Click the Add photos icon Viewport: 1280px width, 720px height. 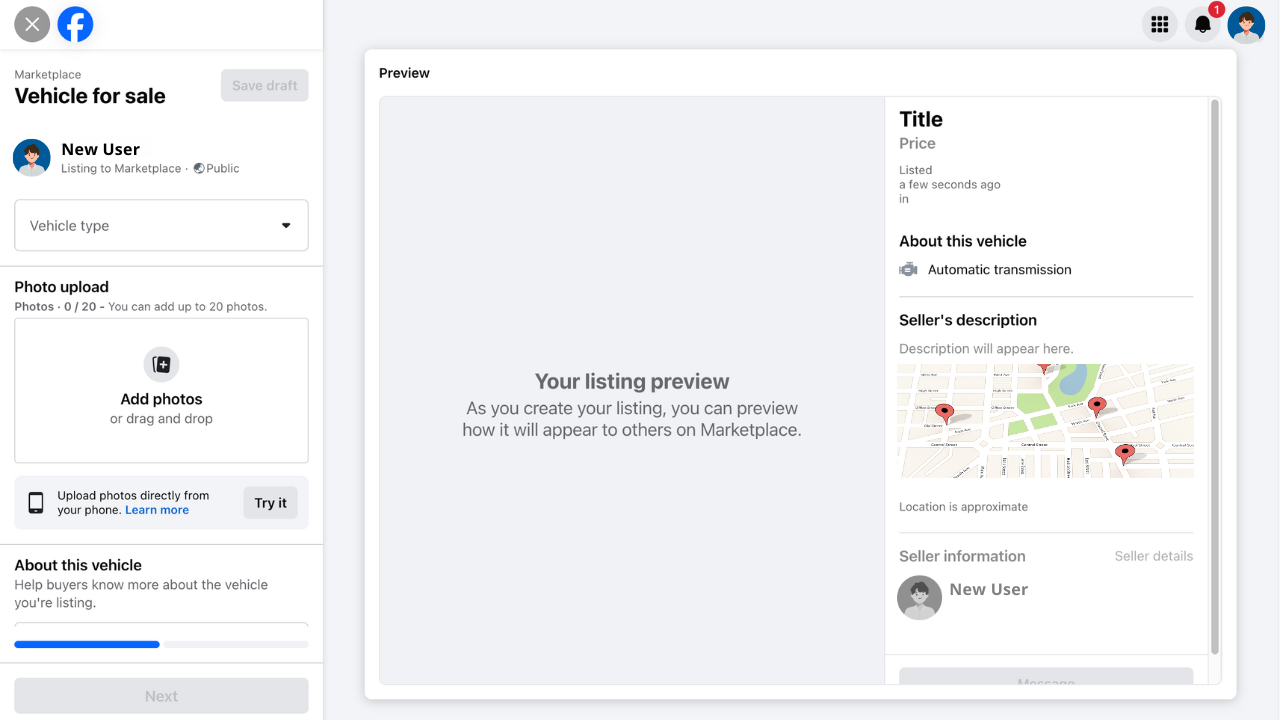(x=161, y=365)
